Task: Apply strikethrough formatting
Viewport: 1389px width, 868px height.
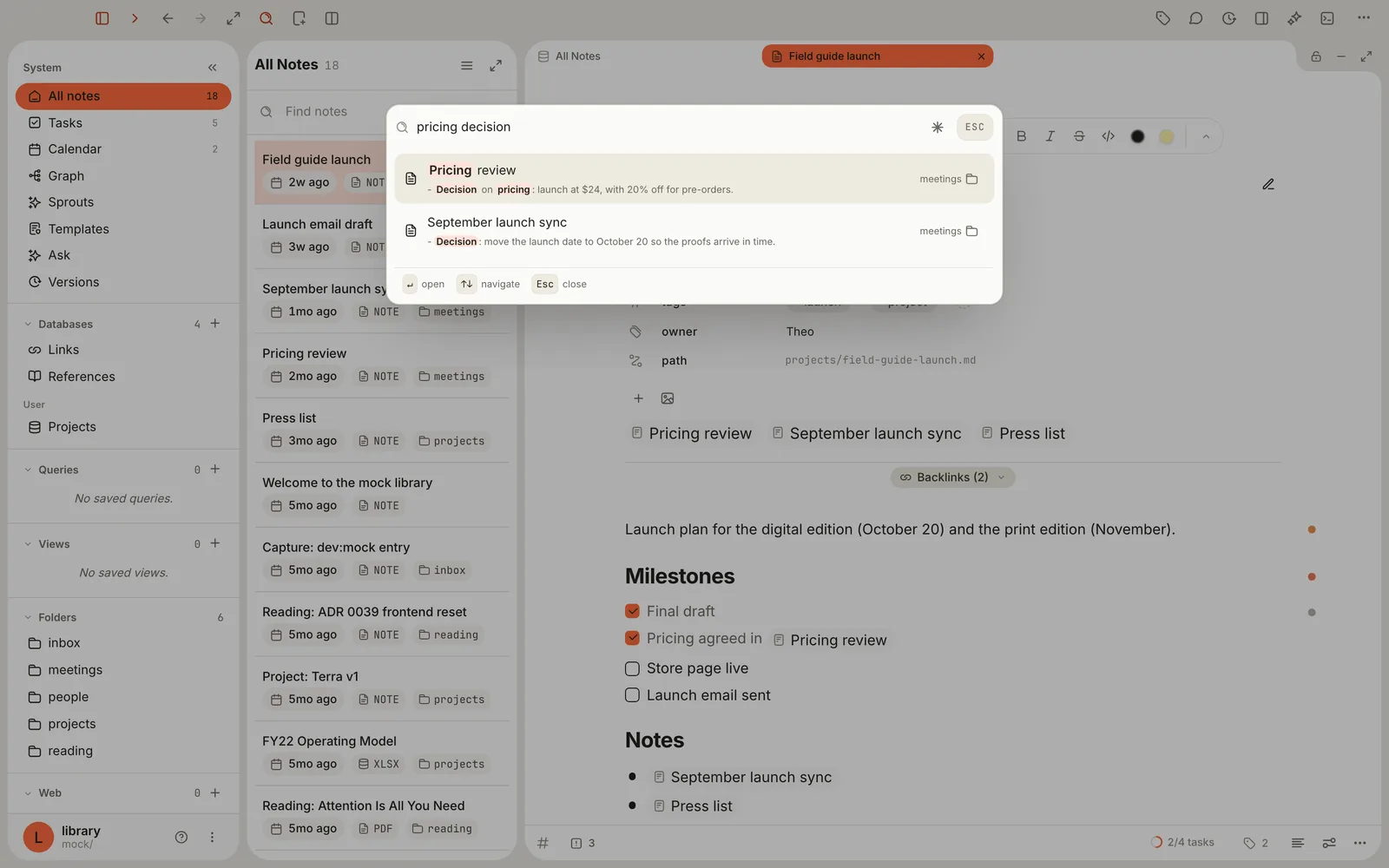Action: (x=1079, y=136)
